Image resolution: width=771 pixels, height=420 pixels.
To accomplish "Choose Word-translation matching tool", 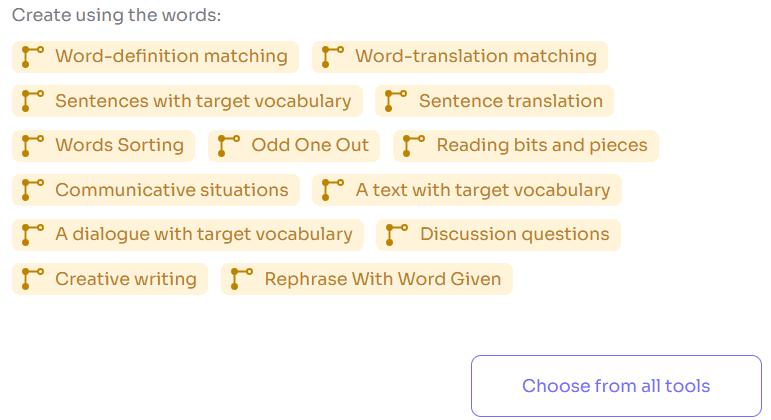I will pos(475,56).
